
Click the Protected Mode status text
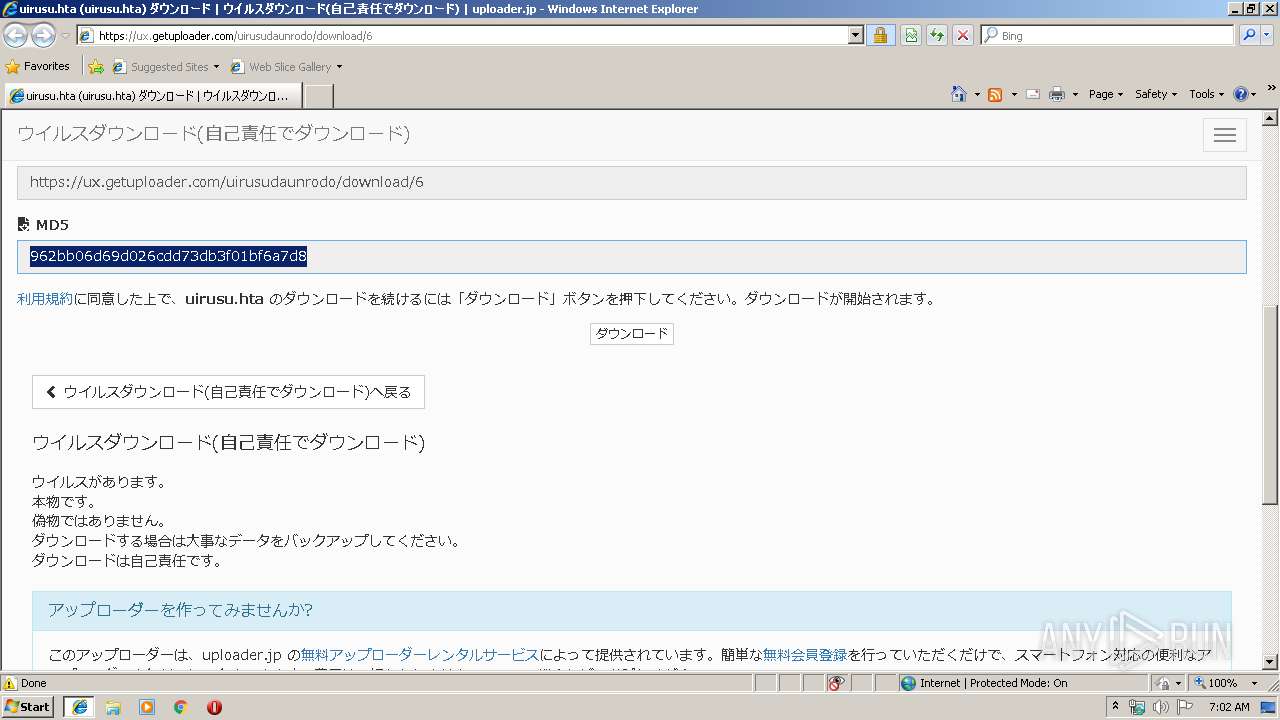(993, 683)
